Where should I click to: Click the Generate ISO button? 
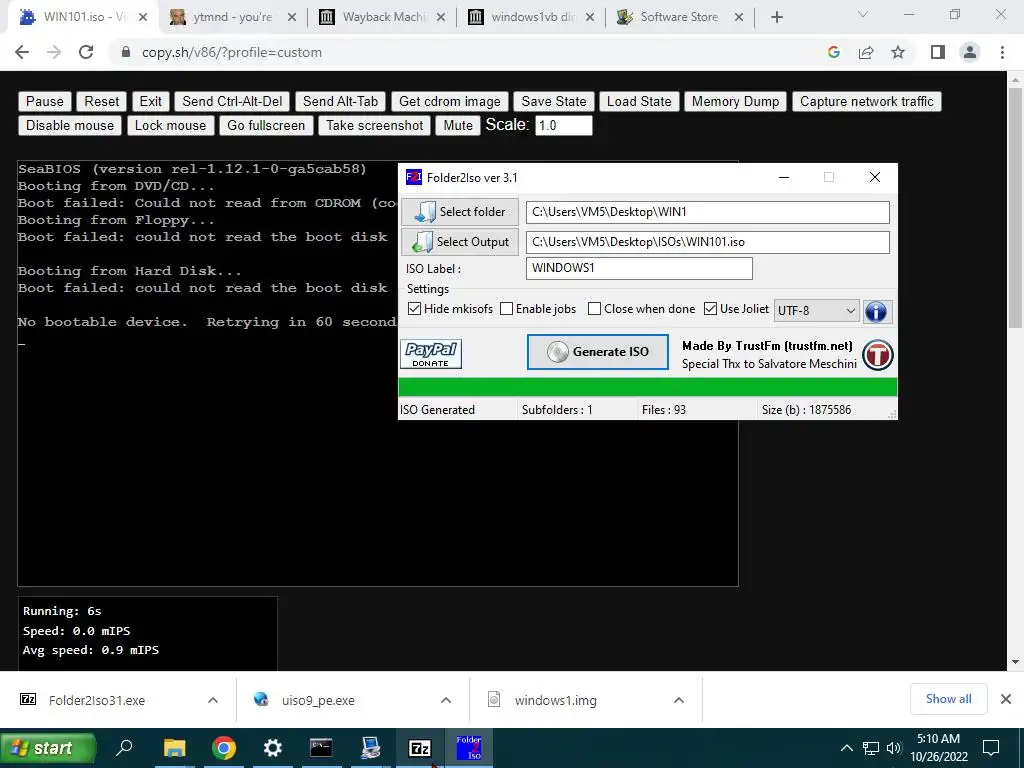(598, 352)
